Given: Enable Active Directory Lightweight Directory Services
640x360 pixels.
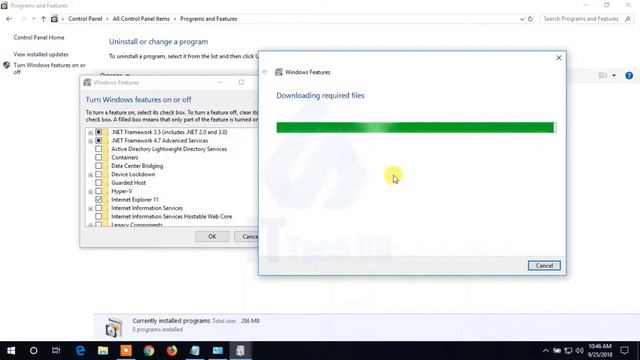Looking at the screenshot, I should click(x=98, y=149).
